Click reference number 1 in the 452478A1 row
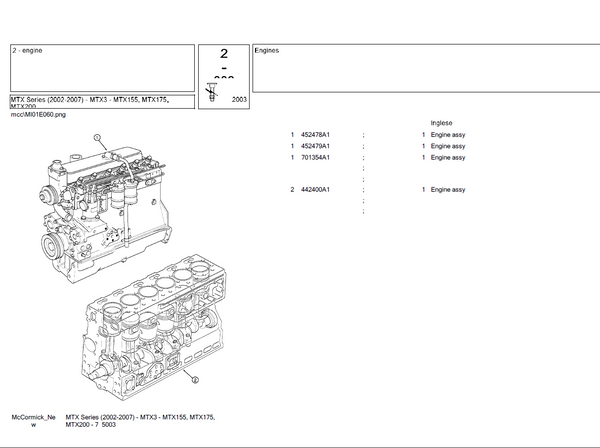The image size is (600, 448). point(292,135)
